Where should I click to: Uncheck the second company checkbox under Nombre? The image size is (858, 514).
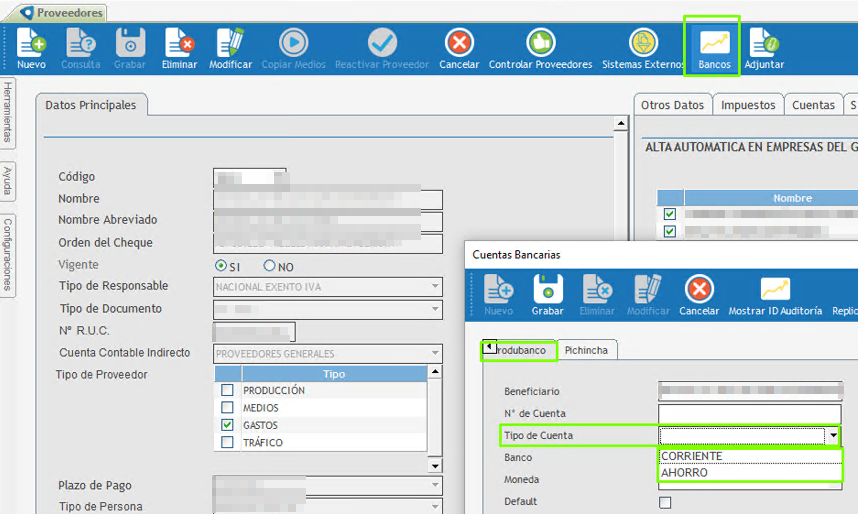click(x=669, y=232)
